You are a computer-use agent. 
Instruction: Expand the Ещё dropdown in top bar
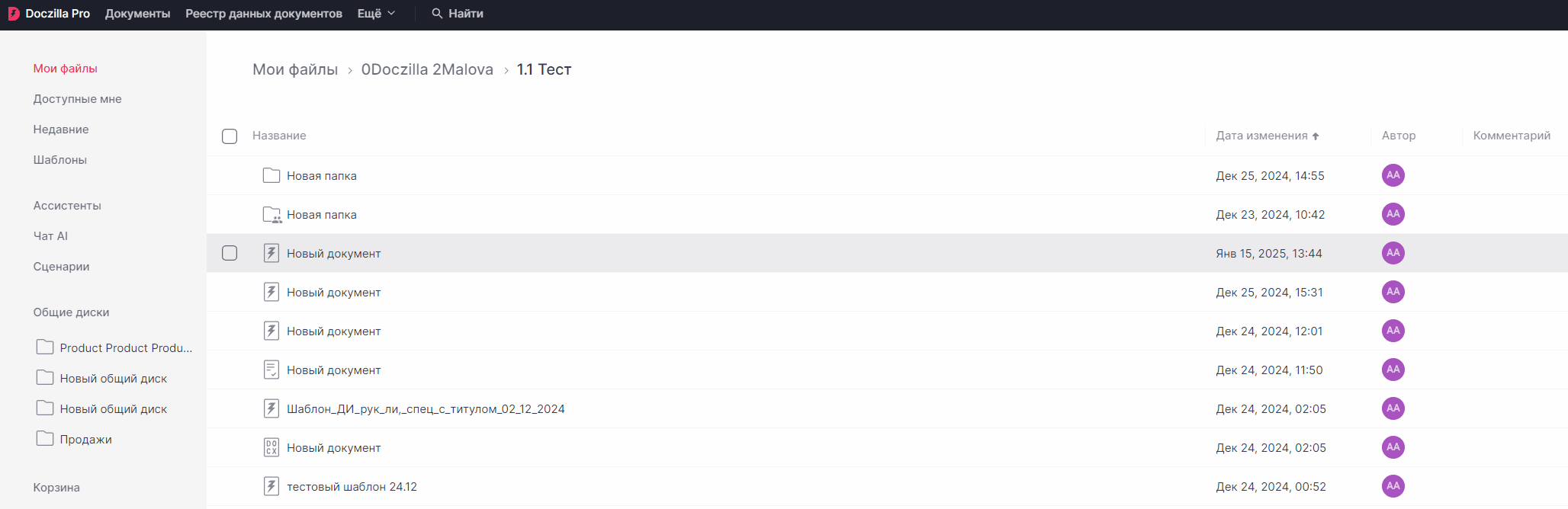point(376,14)
